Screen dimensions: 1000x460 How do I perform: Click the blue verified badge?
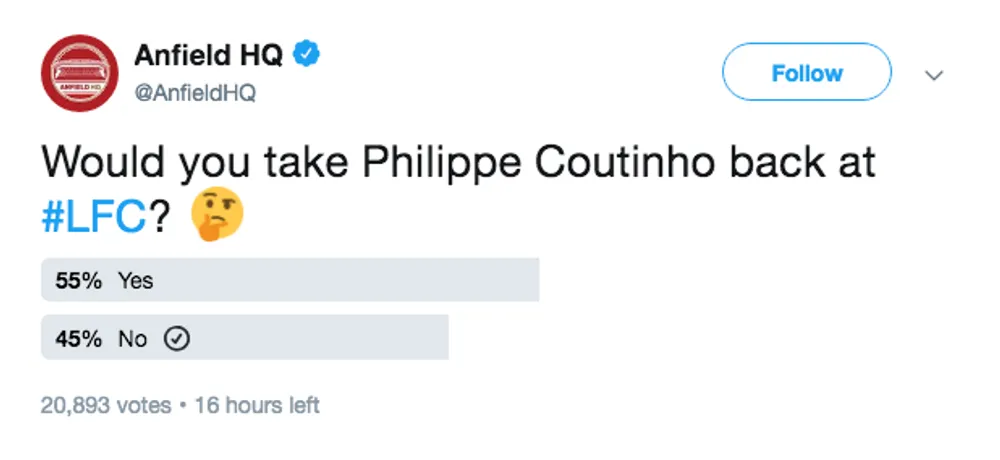tap(306, 56)
